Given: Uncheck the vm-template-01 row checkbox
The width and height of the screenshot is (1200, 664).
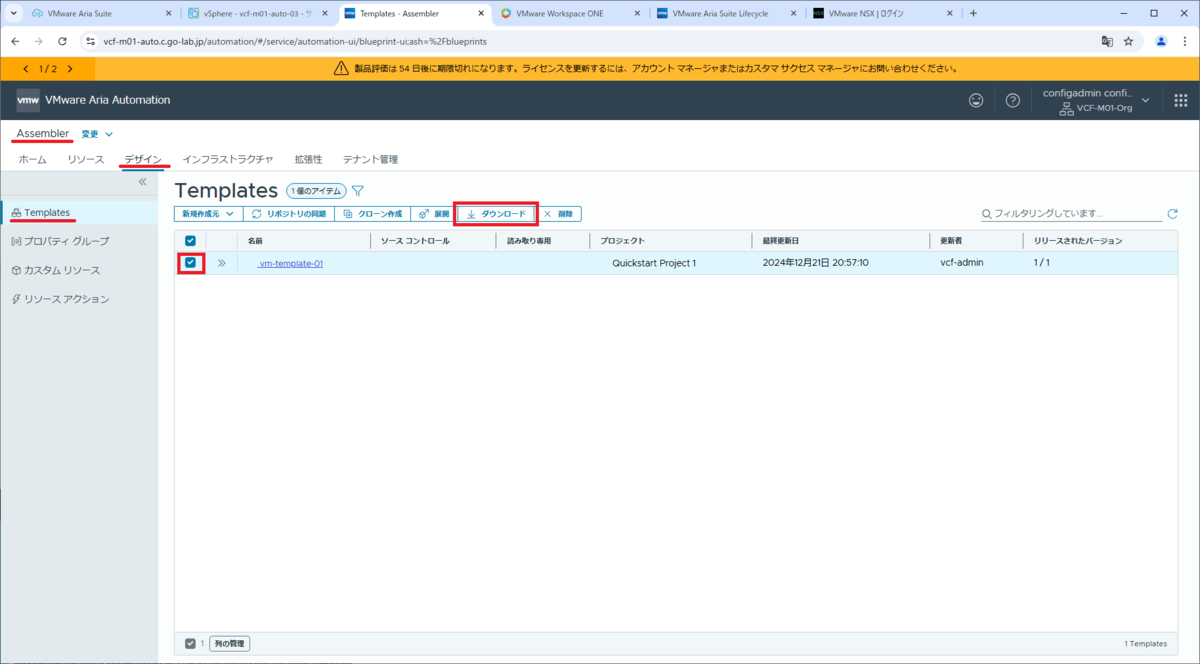Looking at the screenshot, I should (x=190, y=263).
